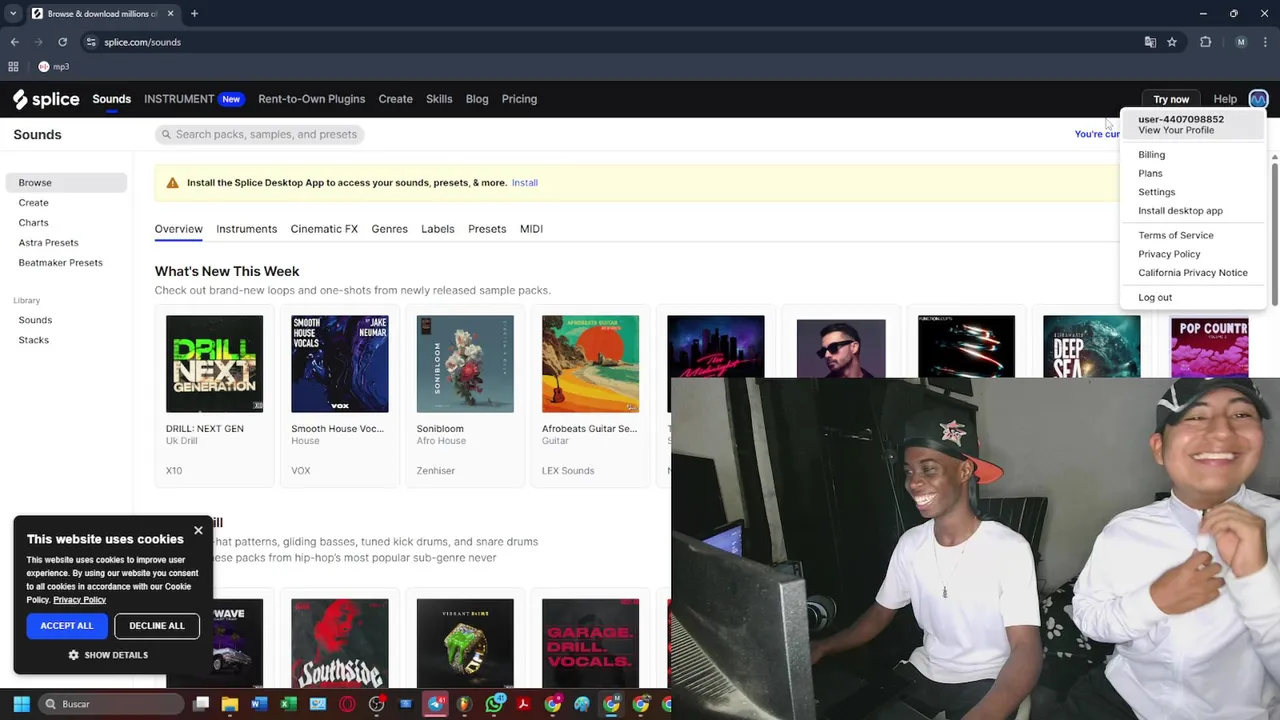Image resolution: width=1280 pixels, height=720 pixels.
Task: Open Rent-to-Own Plugins in top navigation
Action: (311, 99)
